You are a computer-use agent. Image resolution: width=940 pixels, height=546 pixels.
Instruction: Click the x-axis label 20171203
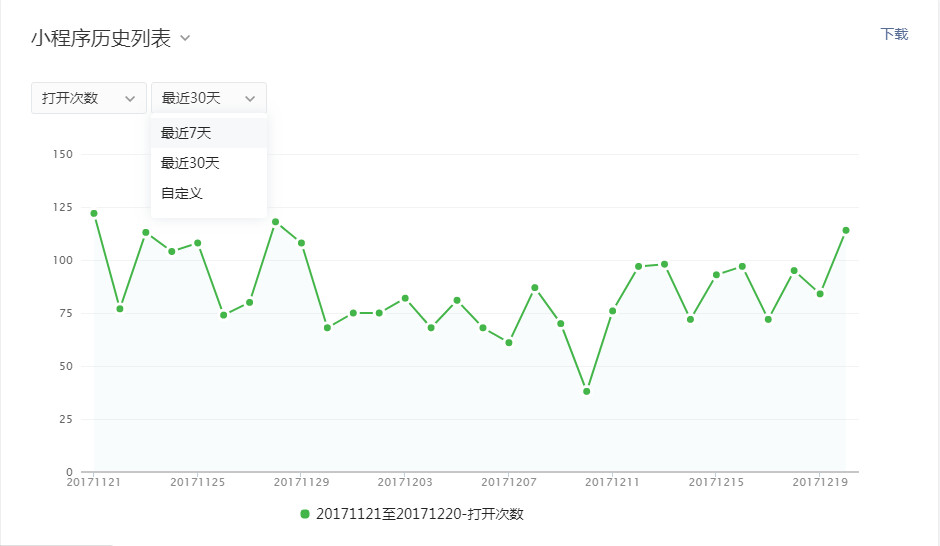click(405, 482)
